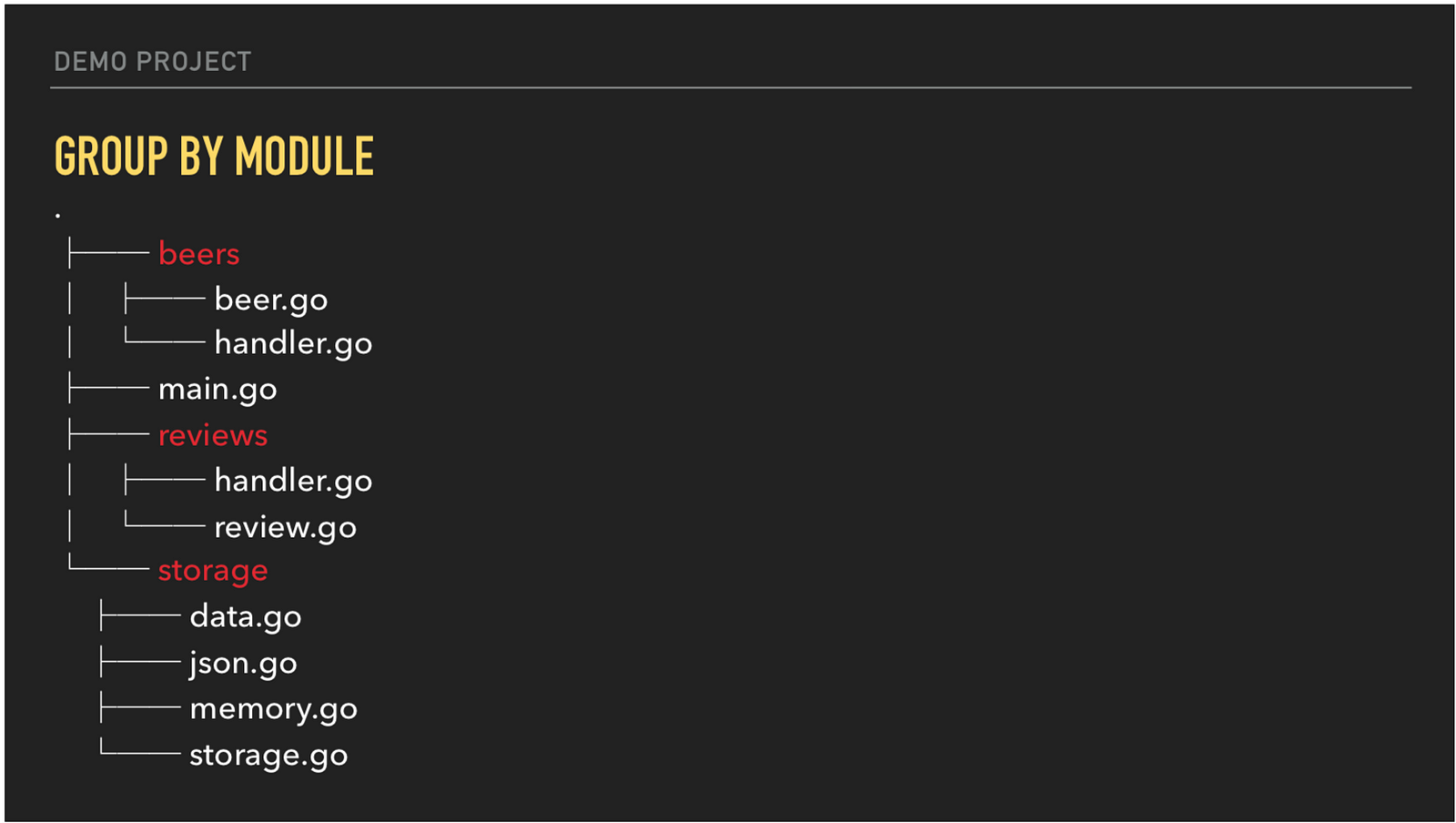Screen dimensions: 1456x823
Task: Select beer.go in the file tree
Action: (270, 300)
